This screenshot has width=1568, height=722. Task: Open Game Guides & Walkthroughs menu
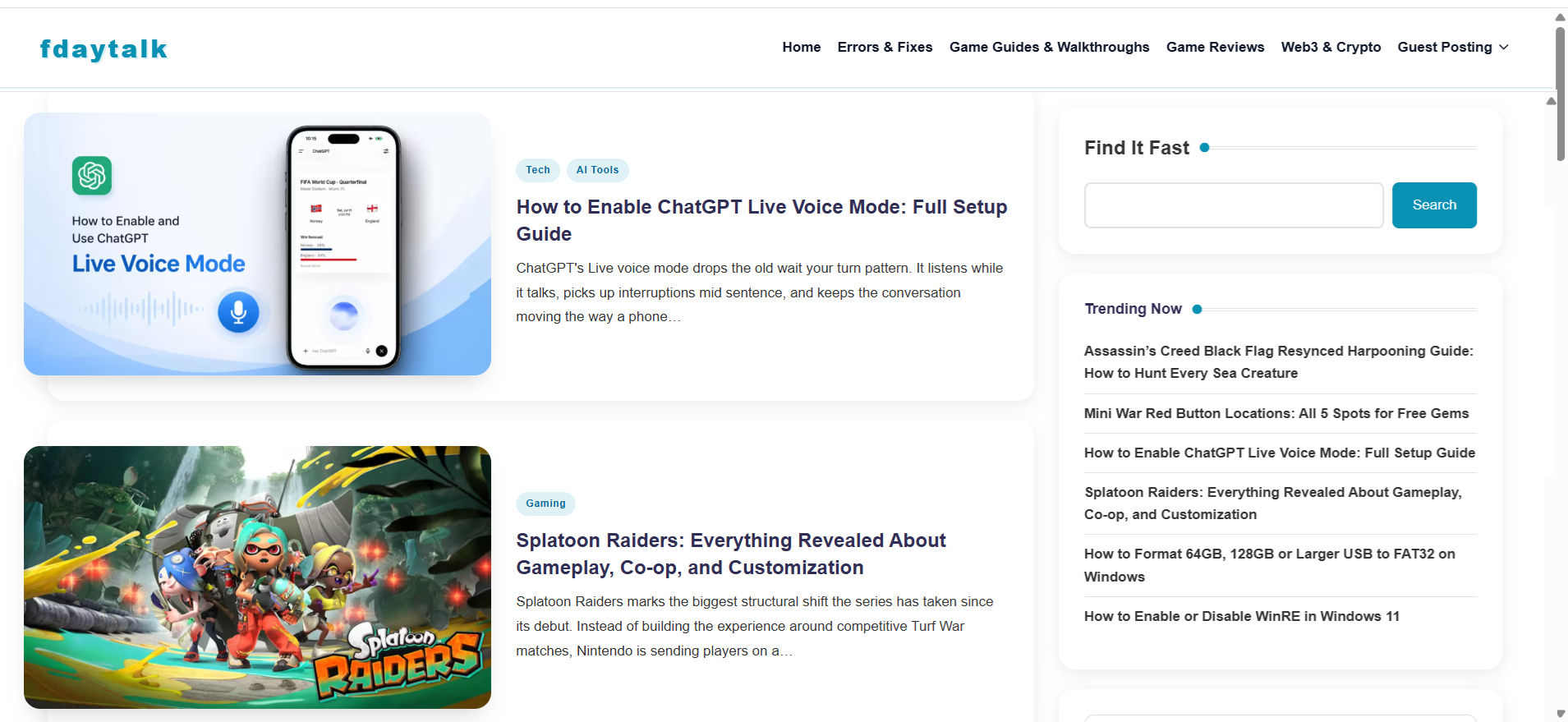(x=1049, y=47)
